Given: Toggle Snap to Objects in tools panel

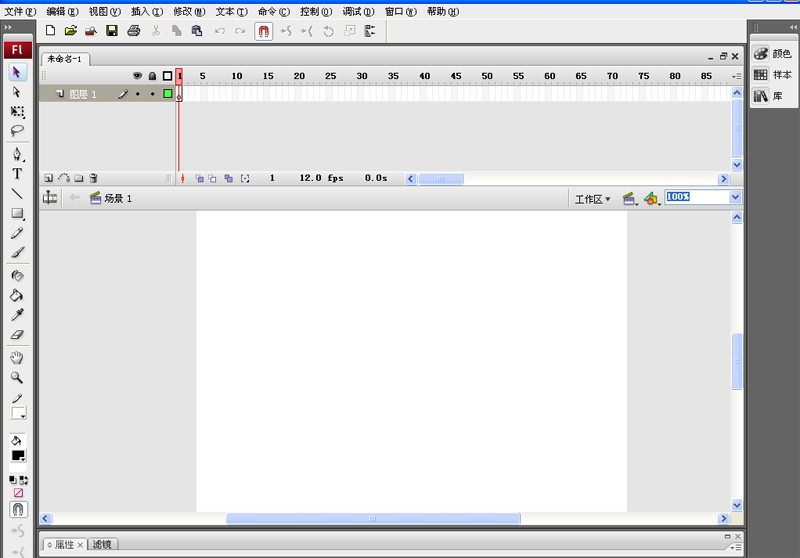Looking at the screenshot, I should tap(18, 509).
